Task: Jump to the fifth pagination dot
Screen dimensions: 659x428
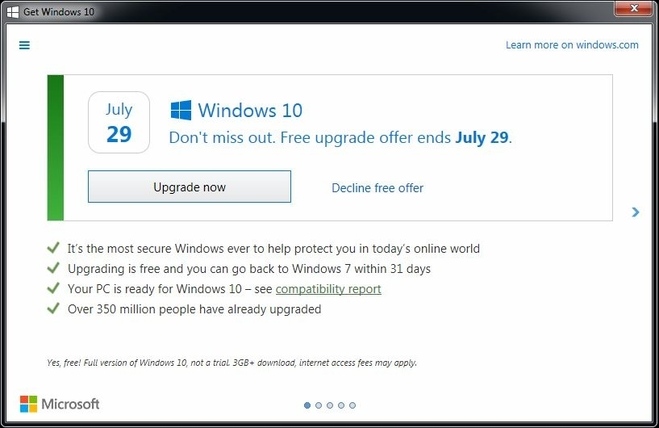Action: 353,405
